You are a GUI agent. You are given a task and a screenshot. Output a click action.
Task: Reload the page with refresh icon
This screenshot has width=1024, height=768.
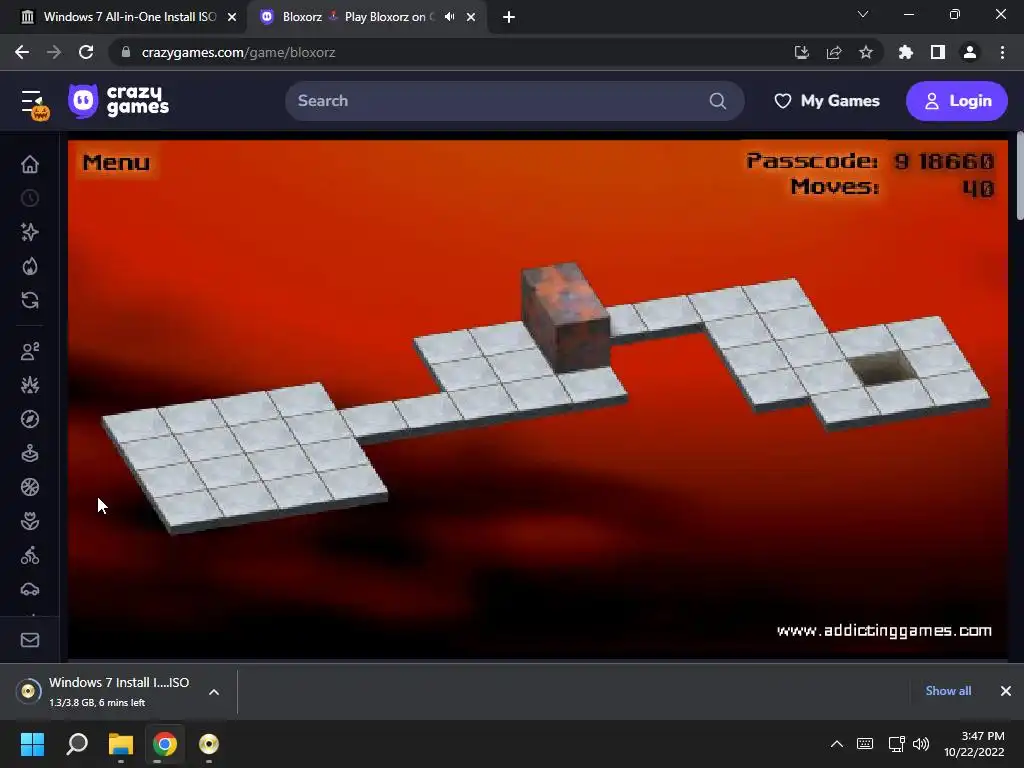[86, 52]
